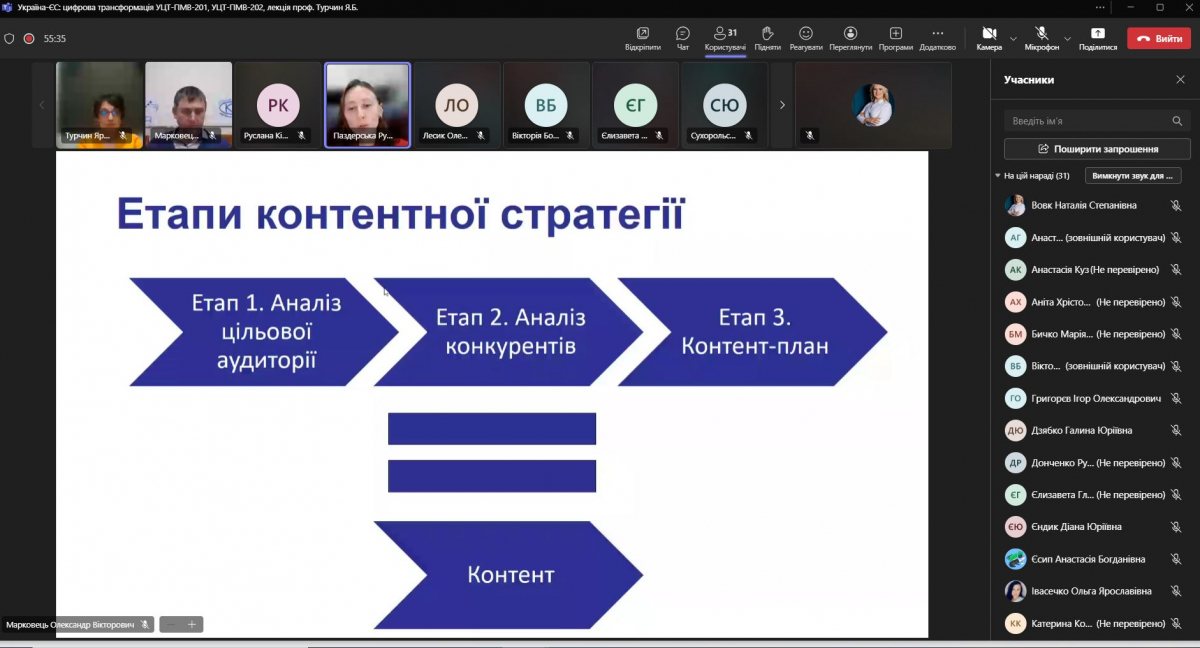Open the camera options chevron
This screenshot has height=648, width=1200.
pos(1013,38)
